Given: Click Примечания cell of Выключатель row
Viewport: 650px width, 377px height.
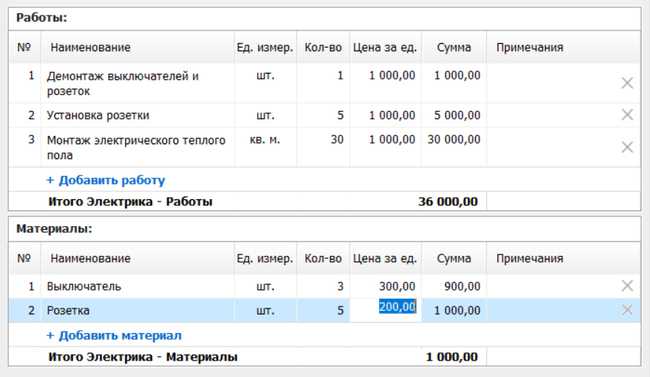Looking at the screenshot, I should click(553, 286).
